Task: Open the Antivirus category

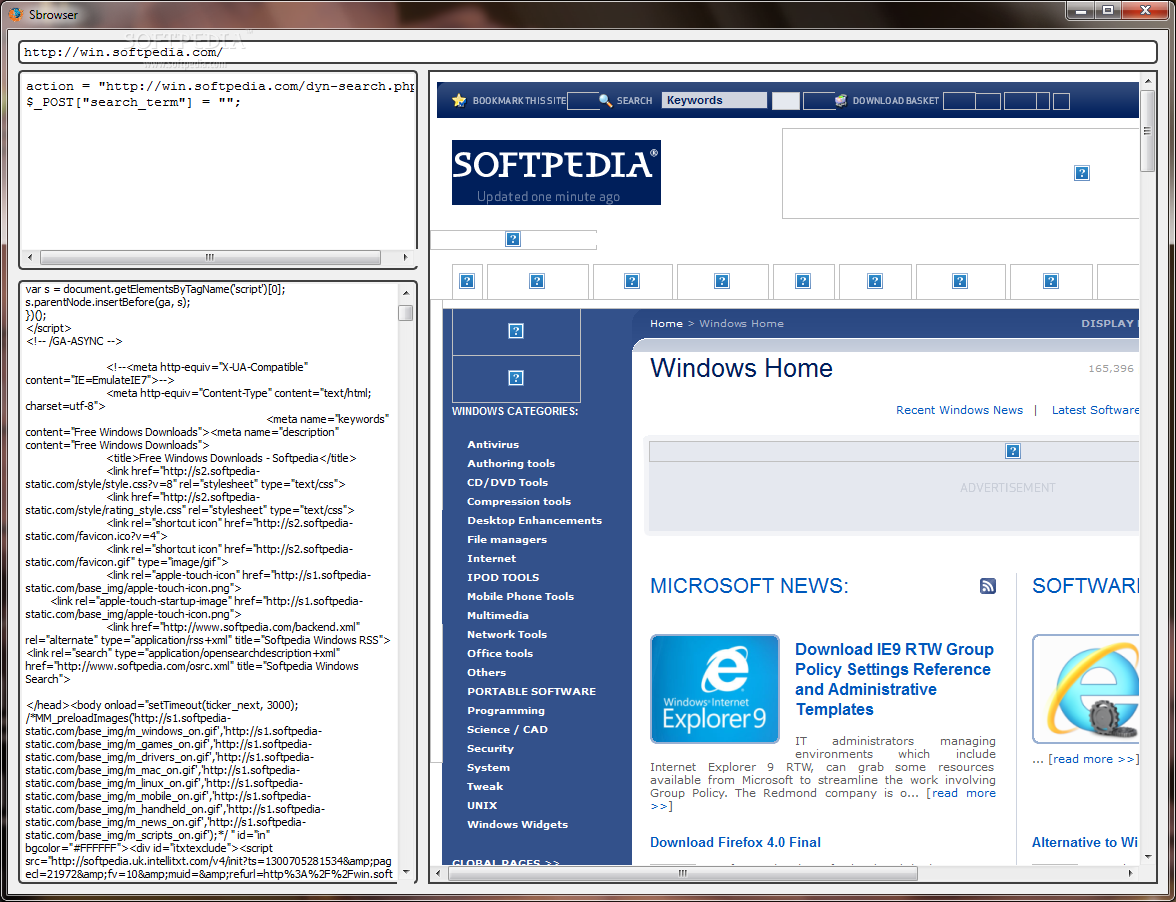Action: pos(493,445)
